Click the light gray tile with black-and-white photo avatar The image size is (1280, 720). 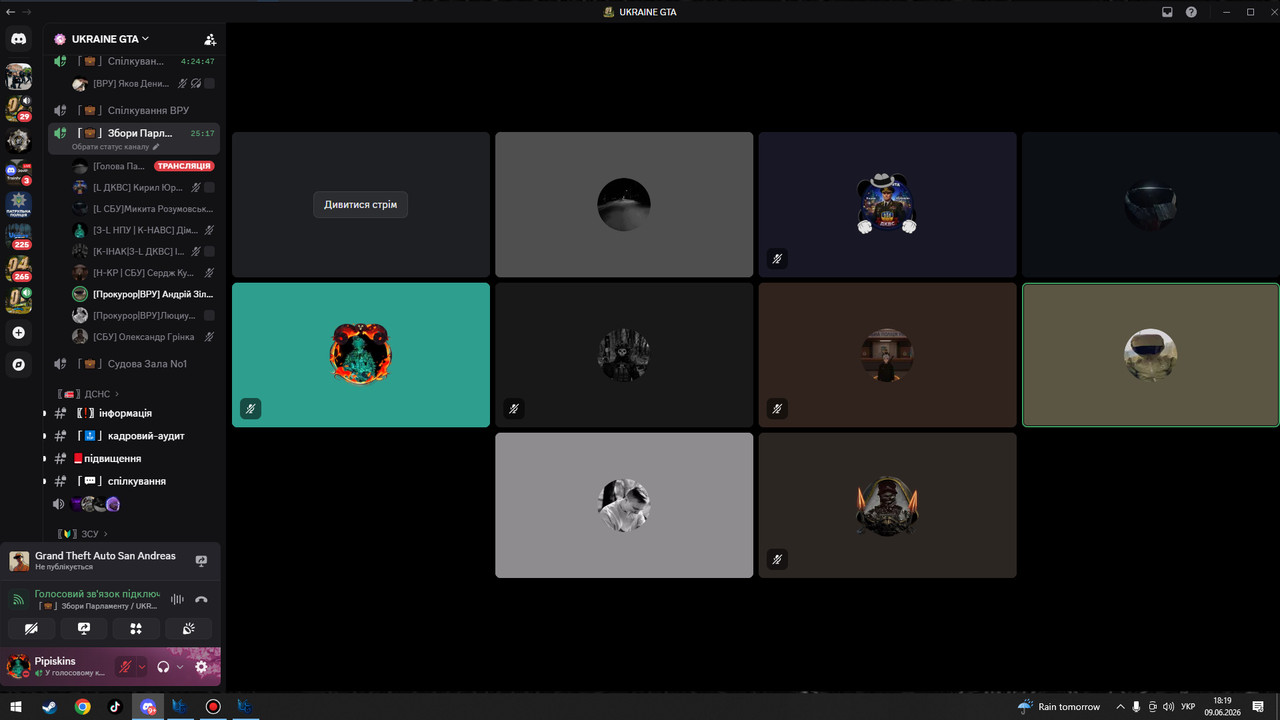pyautogui.click(x=624, y=505)
